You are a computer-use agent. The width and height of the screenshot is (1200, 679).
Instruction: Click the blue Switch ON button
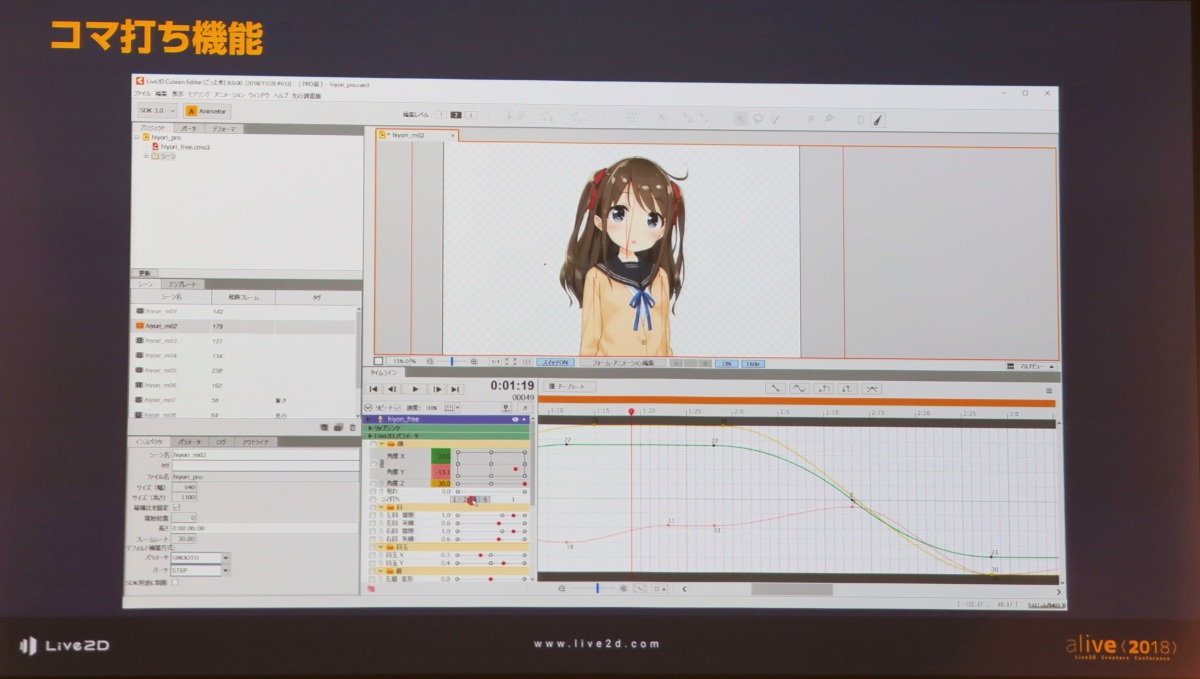pyautogui.click(x=555, y=363)
